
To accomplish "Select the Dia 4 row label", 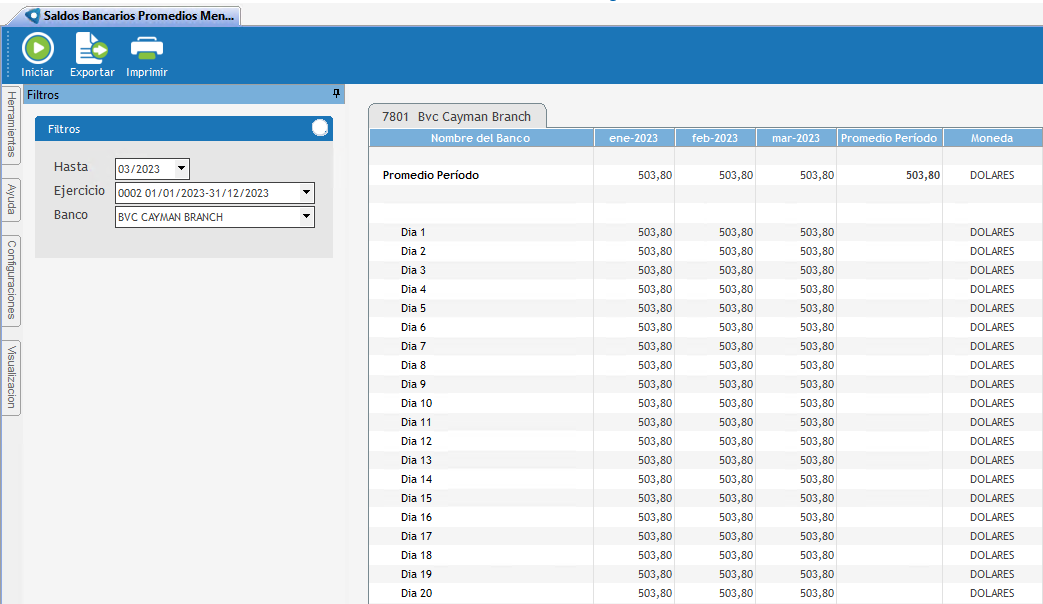I will pos(413,289).
